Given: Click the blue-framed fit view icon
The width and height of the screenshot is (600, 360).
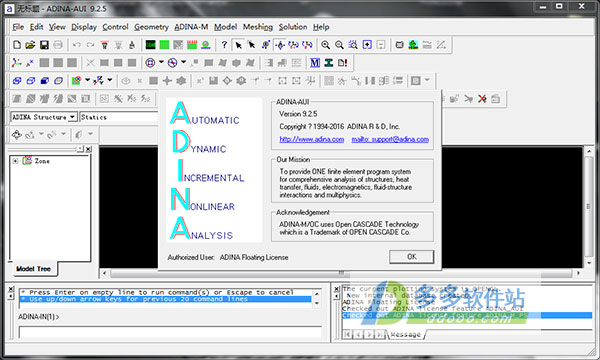Looking at the screenshot, I should 367,45.
